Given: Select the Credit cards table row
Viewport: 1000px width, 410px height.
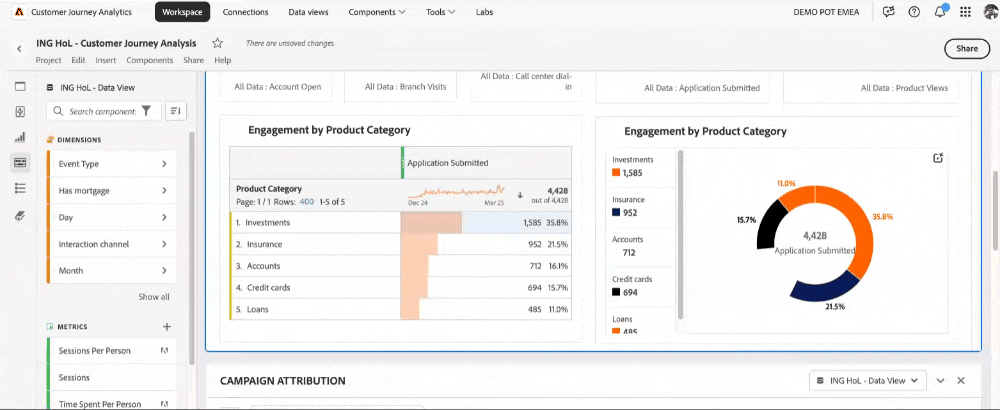Looking at the screenshot, I should click(x=401, y=288).
